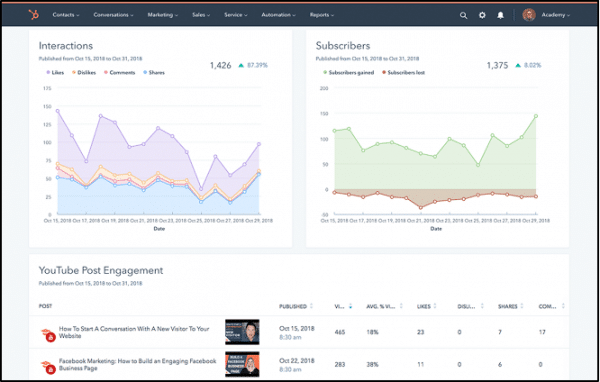Expand the Contacts dropdown menu
Viewport: 600px width, 382px height.
point(66,15)
